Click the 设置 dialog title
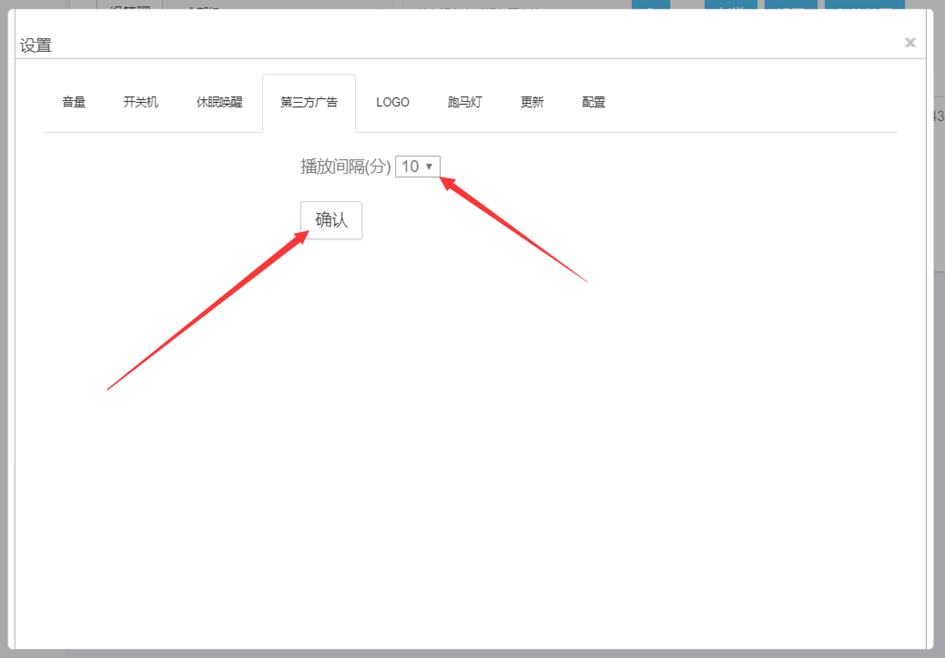Viewport: 945px width, 658px height. pyautogui.click(x=36, y=45)
